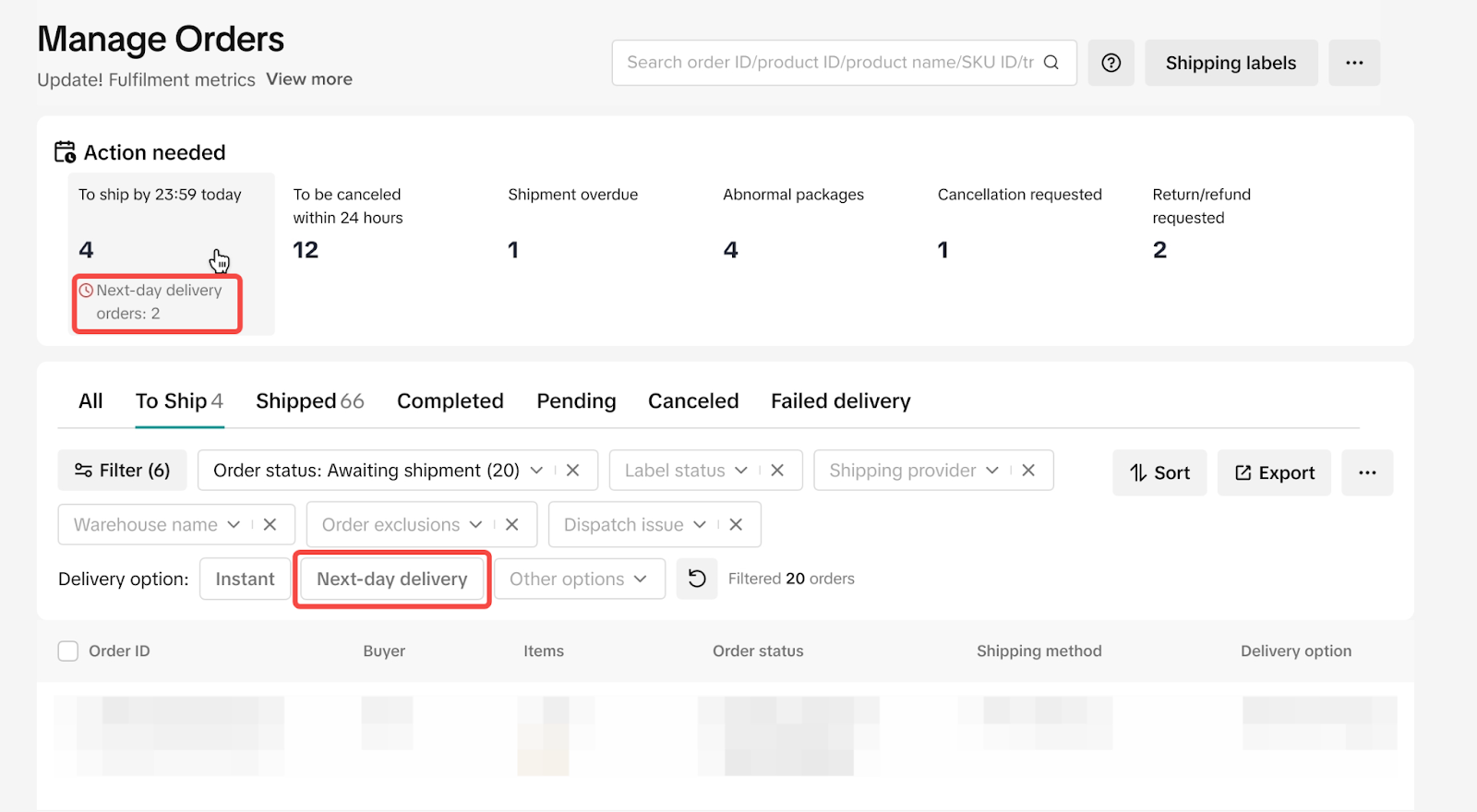
Task: Click the reset filters refresh icon
Action: coord(697,579)
